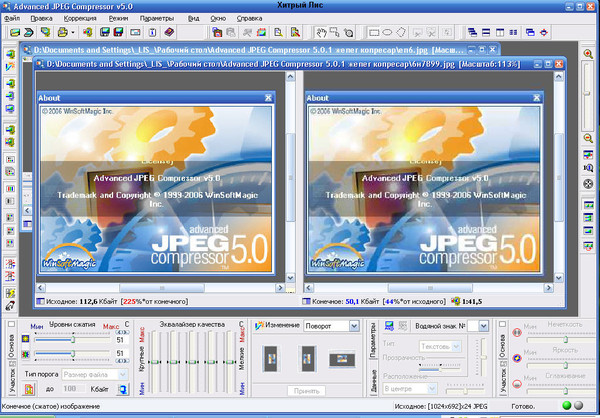This screenshot has width=600, height=418.
Task: Click the upper compression value field 51
Action: coord(121,340)
